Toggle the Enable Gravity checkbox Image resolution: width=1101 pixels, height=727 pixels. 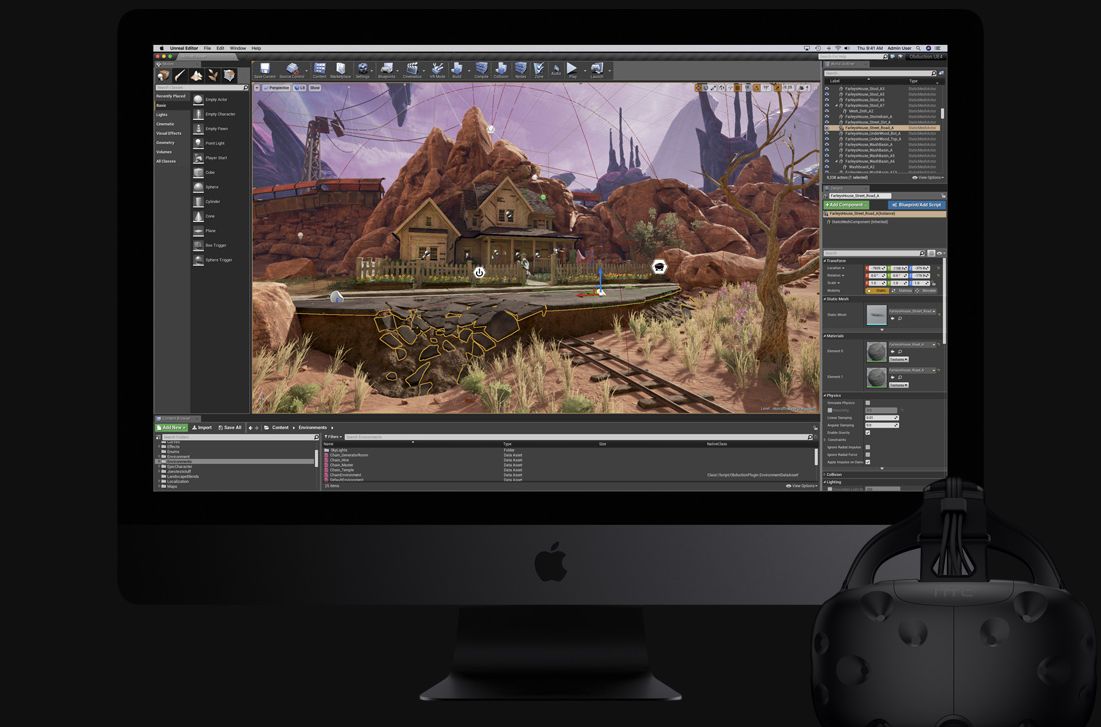pyautogui.click(x=868, y=433)
